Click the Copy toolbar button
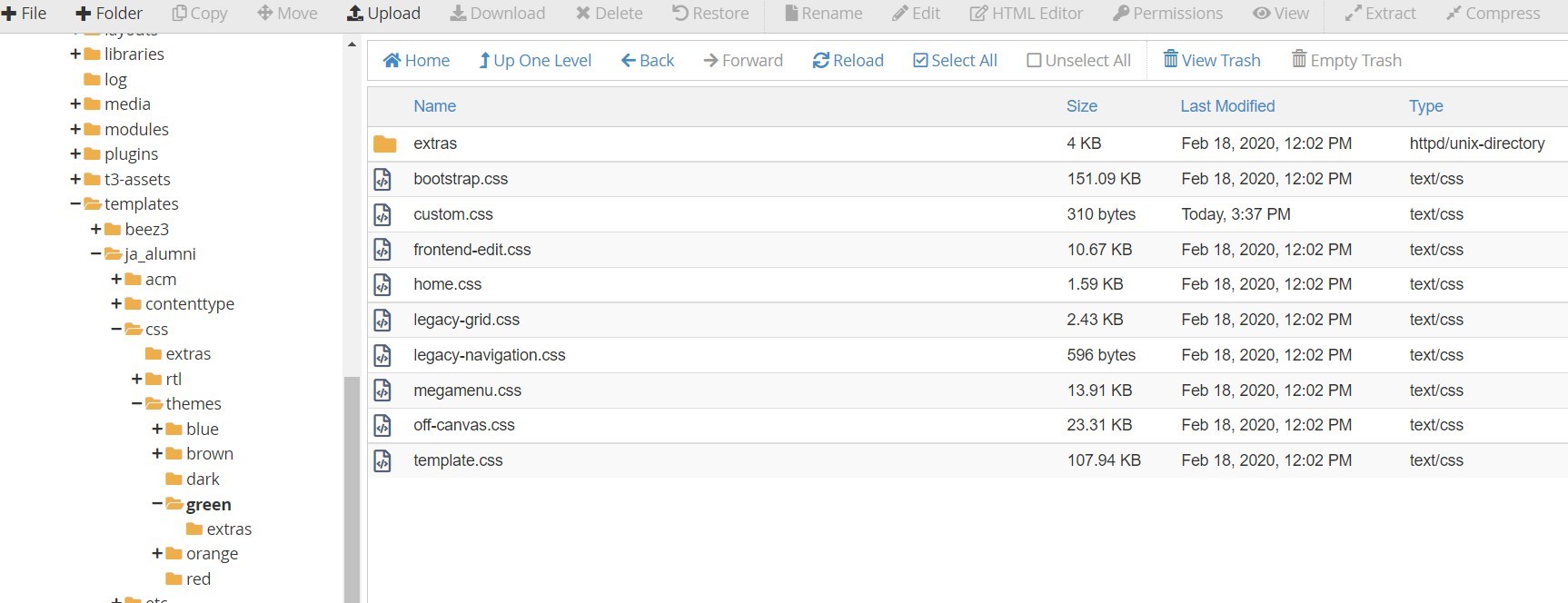Viewport: 1568px width, 603px height. click(200, 14)
